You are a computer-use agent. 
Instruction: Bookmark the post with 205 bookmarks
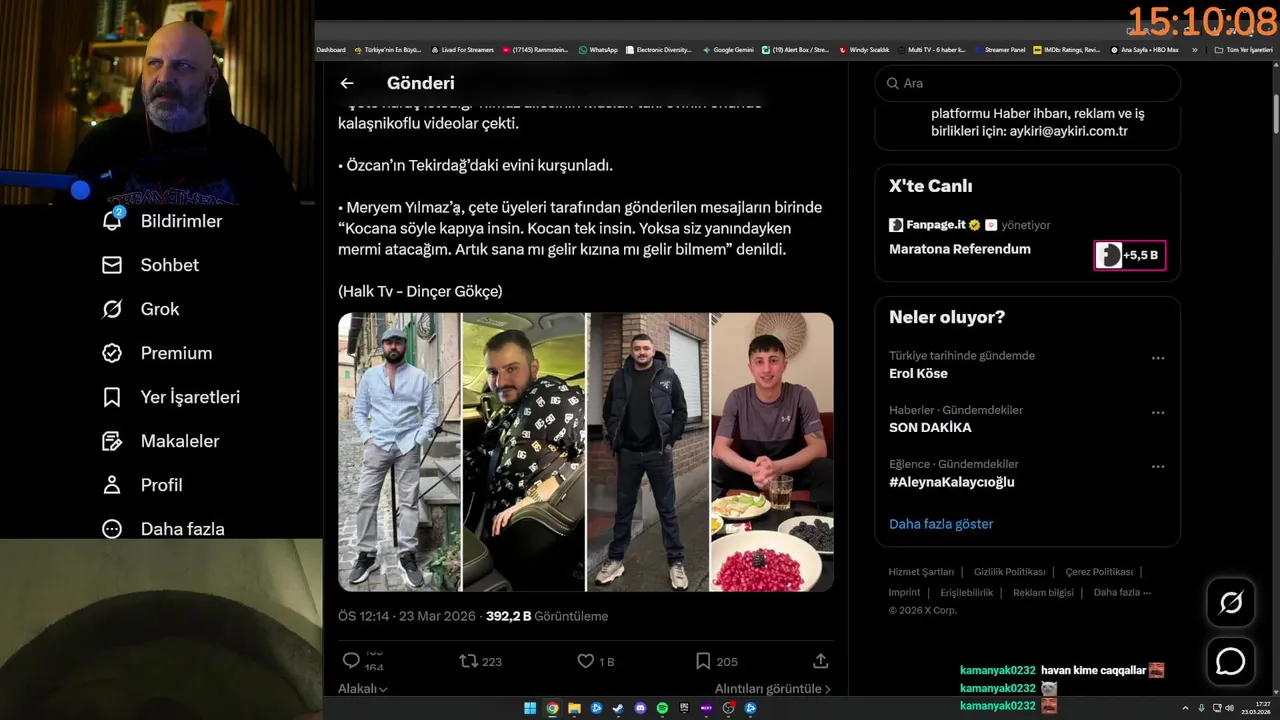tap(716, 661)
